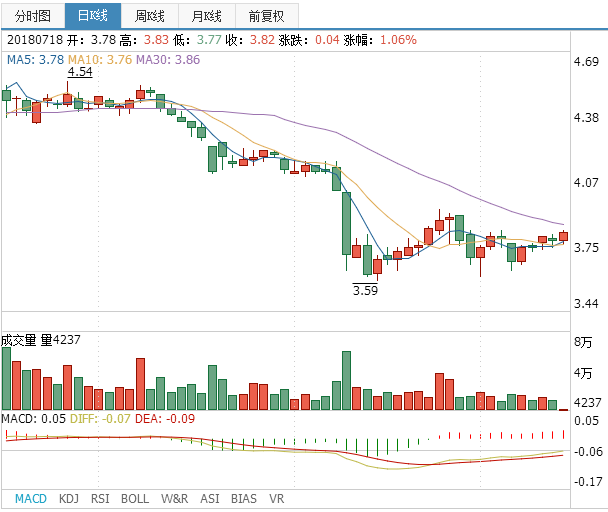Click the 4.38 price axis label
Screen dimensions: 608x512
586,118
